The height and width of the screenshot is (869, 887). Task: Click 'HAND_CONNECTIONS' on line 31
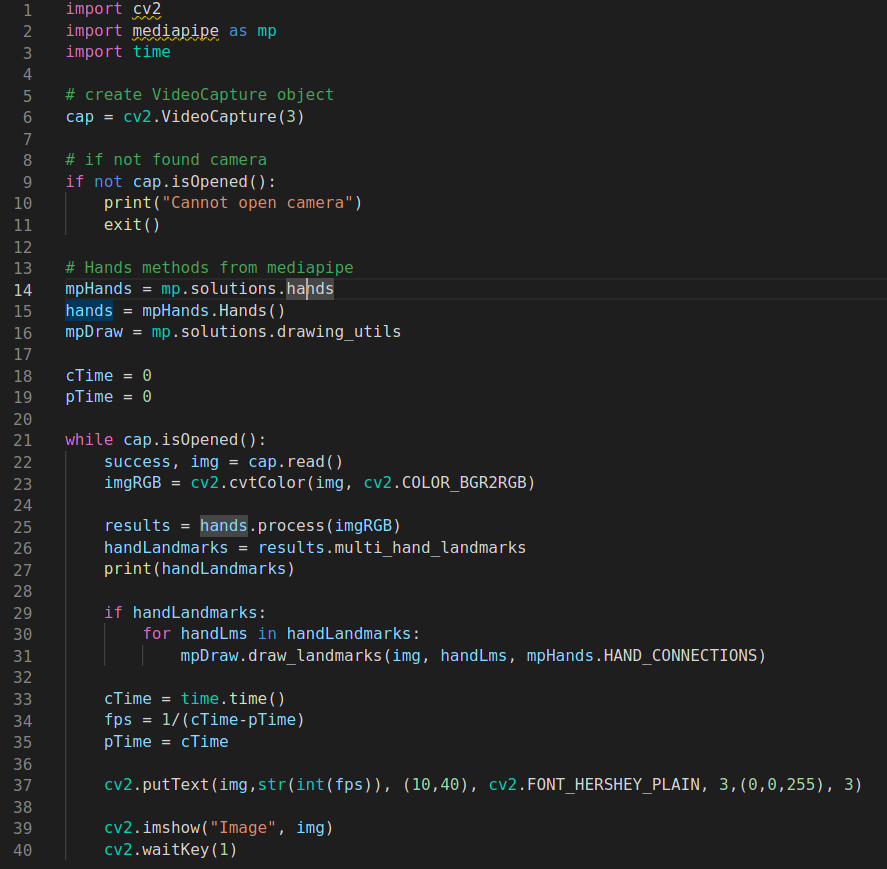point(681,656)
